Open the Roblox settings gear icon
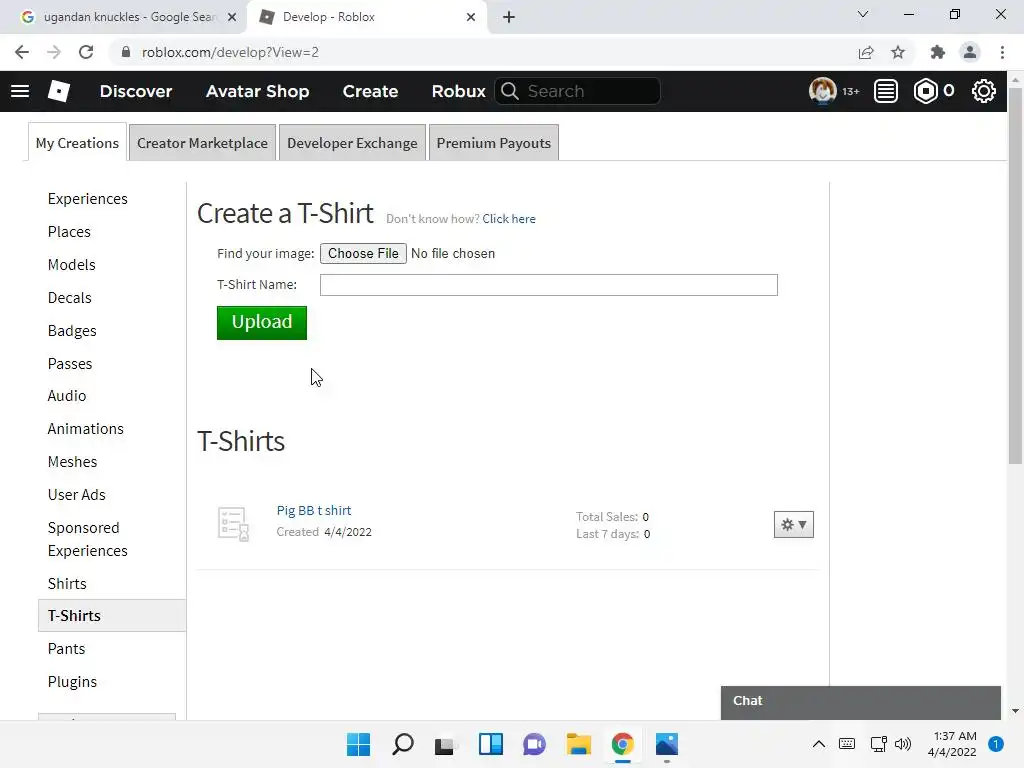1024x768 pixels. [x=984, y=91]
